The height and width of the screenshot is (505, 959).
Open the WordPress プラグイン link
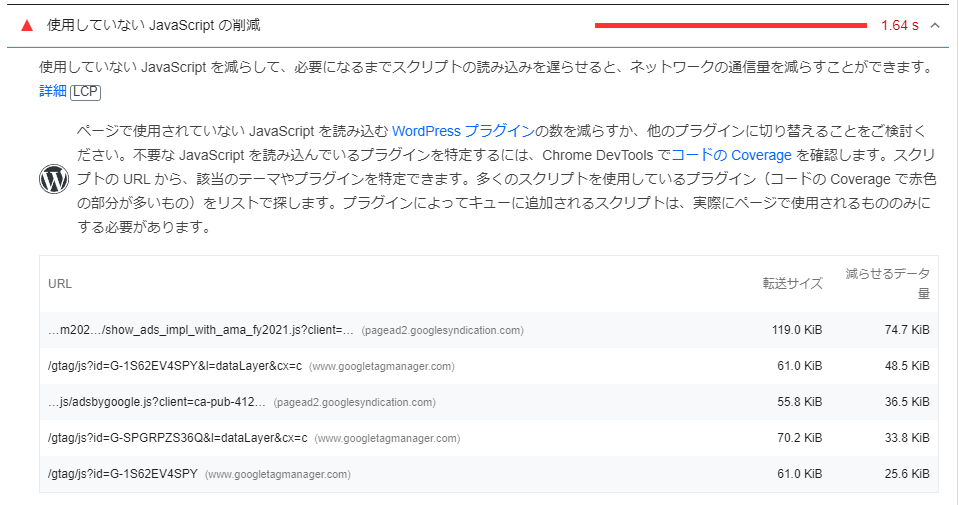point(464,131)
